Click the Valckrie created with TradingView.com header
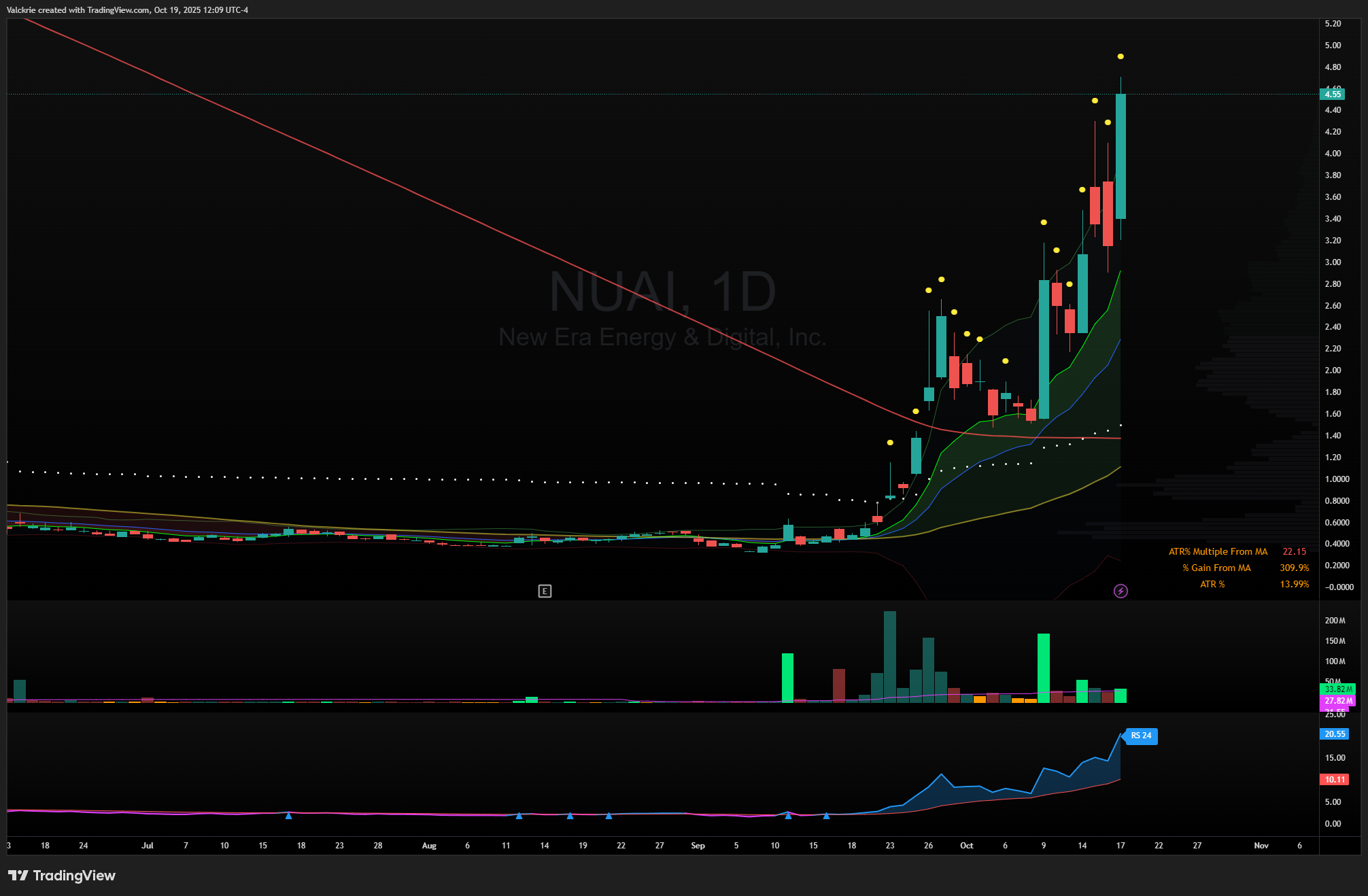1368x896 pixels. coord(127,10)
